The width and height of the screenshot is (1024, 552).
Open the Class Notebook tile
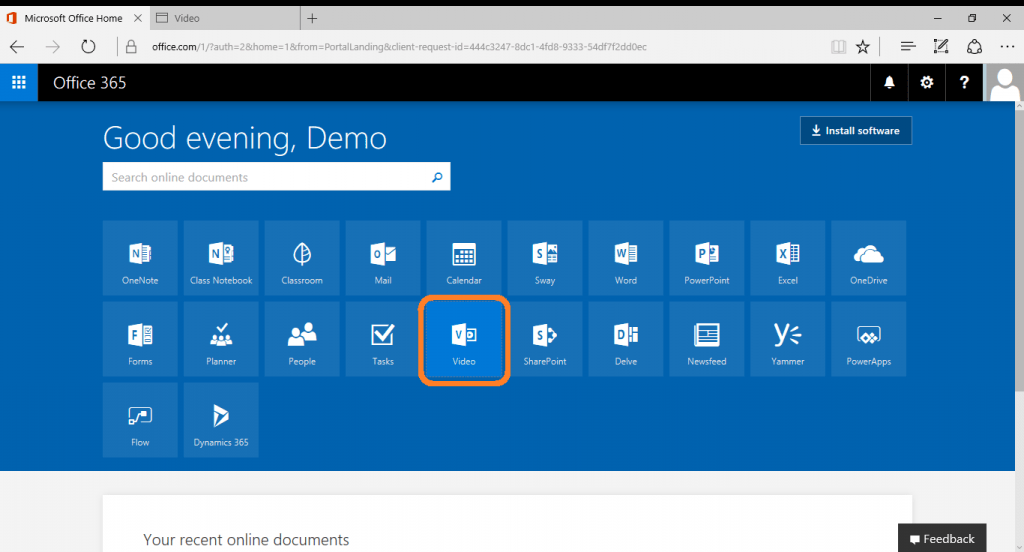click(x=221, y=258)
